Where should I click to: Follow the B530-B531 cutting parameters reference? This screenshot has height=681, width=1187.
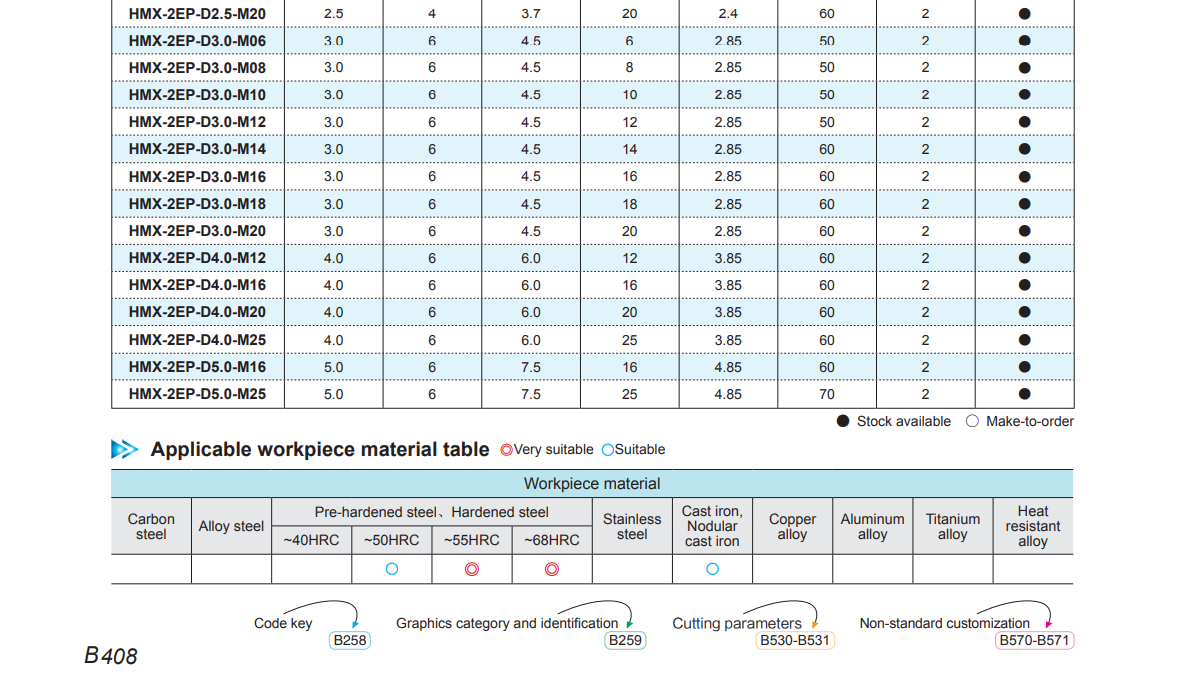coord(795,640)
